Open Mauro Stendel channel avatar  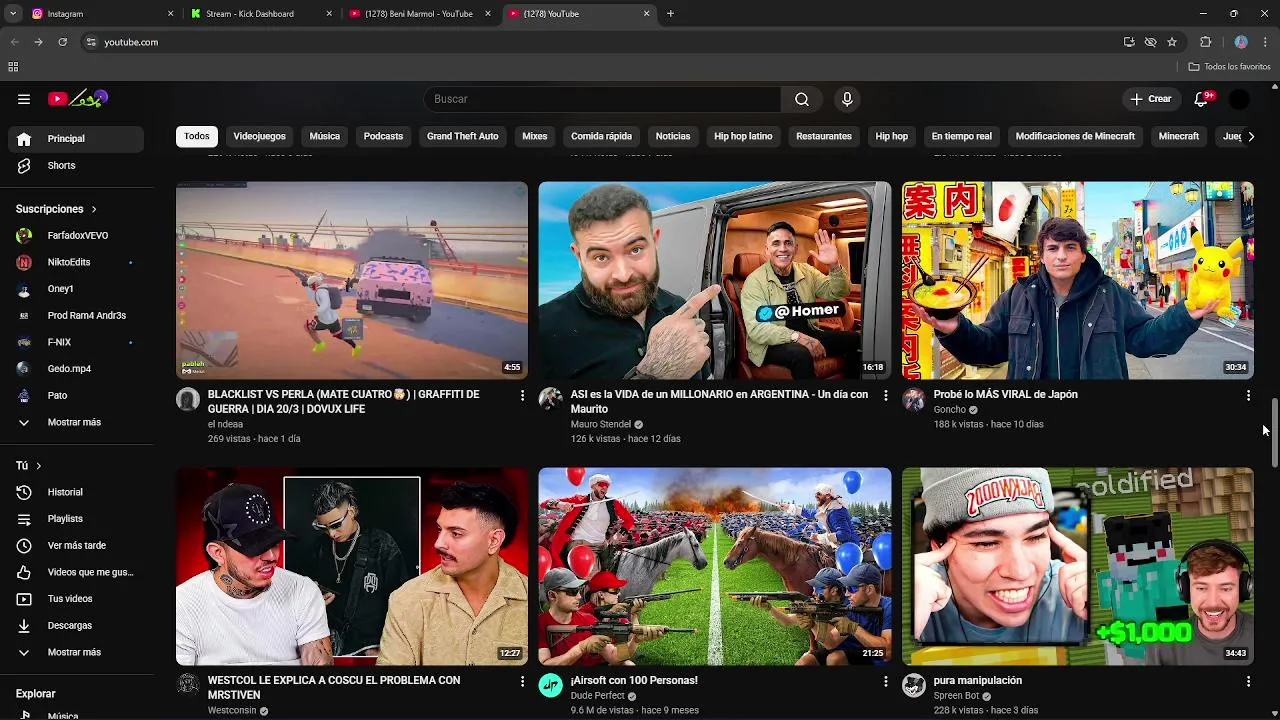[x=550, y=399]
